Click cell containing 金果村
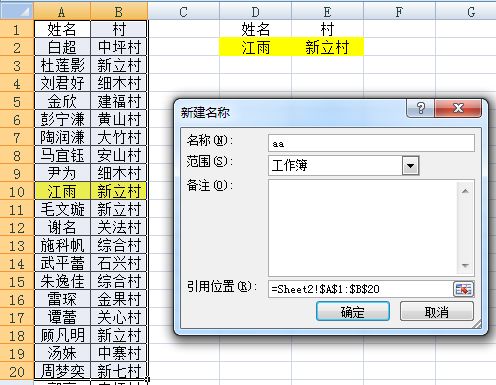 [x=119, y=299]
